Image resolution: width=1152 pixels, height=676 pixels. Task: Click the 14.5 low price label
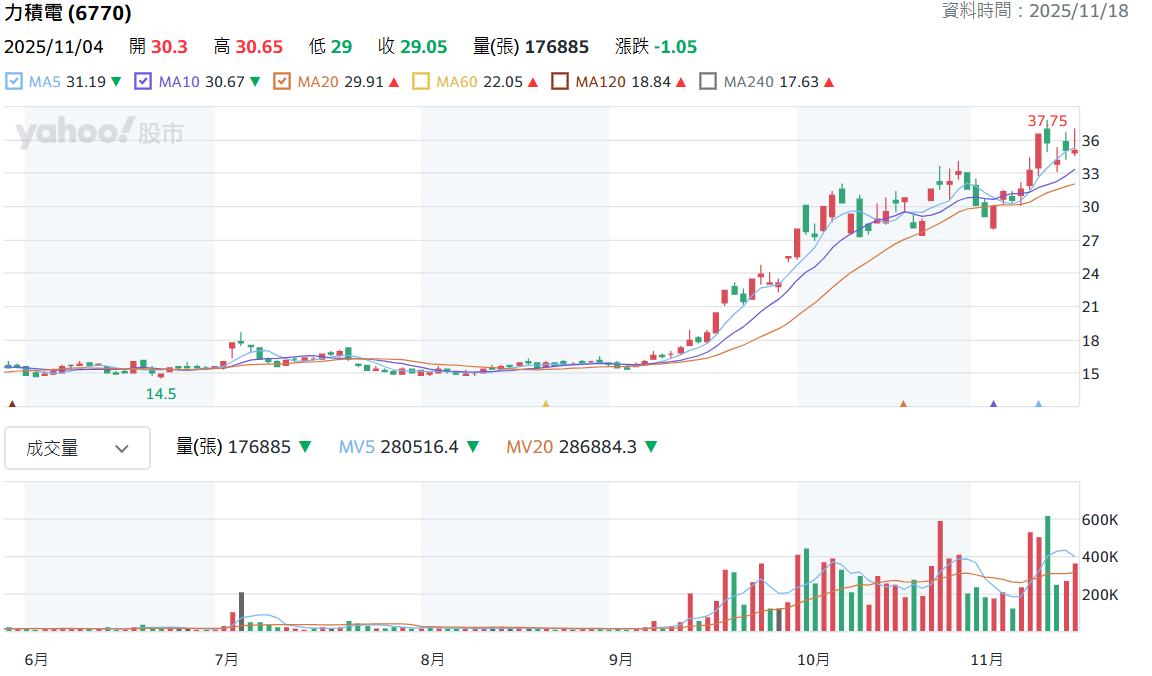click(x=161, y=394)
